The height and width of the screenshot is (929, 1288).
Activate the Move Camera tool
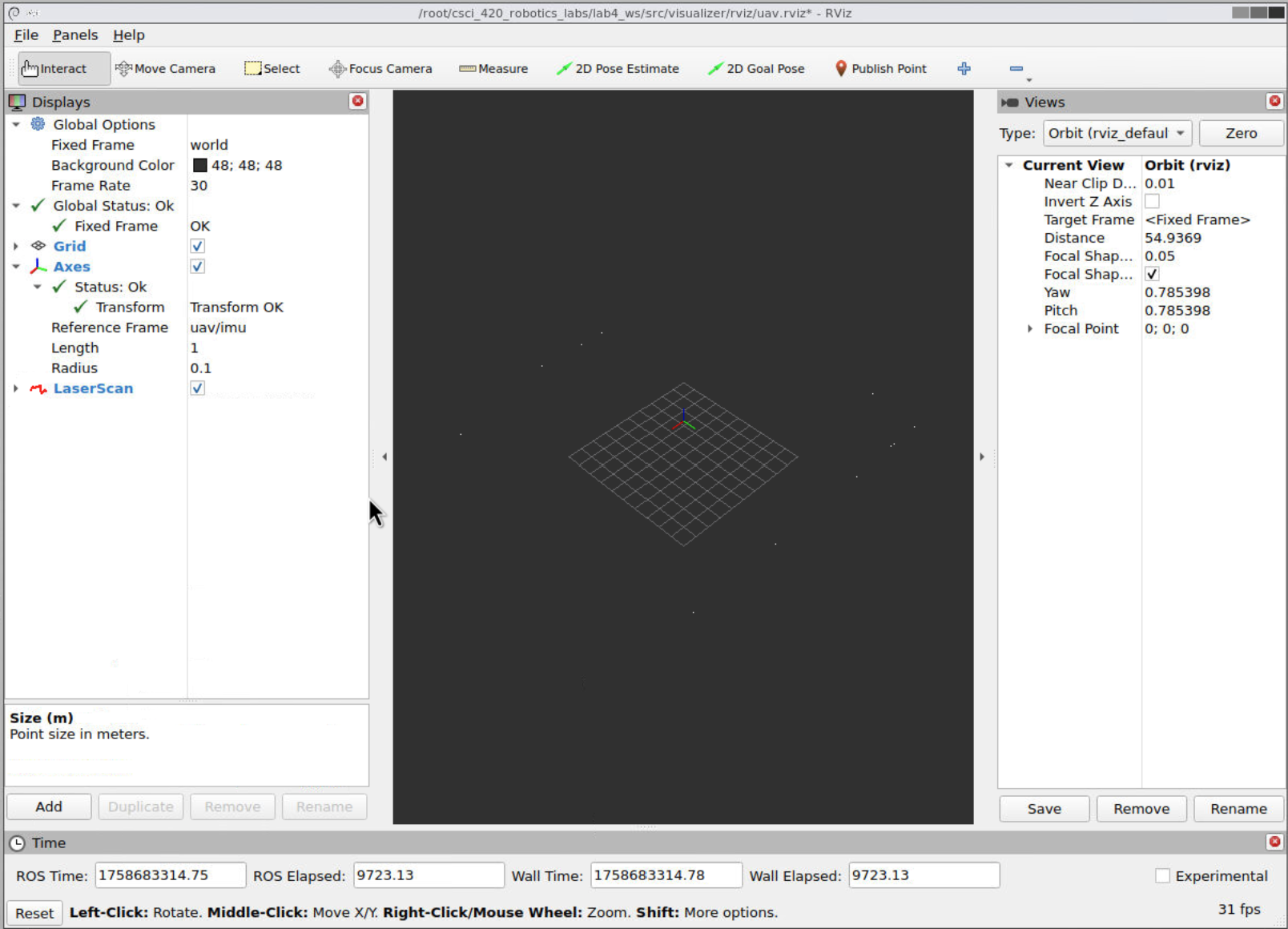coord(165,69)
